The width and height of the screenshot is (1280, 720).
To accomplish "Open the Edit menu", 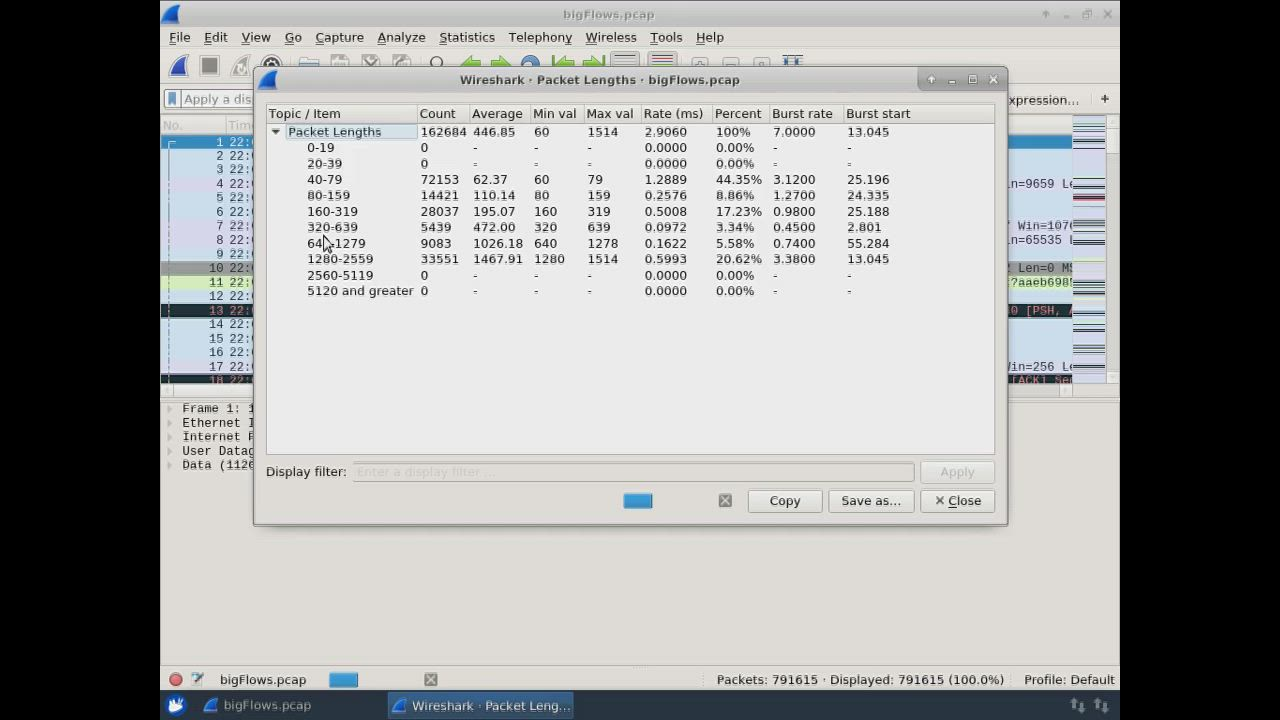I will [x=216, y=37].
